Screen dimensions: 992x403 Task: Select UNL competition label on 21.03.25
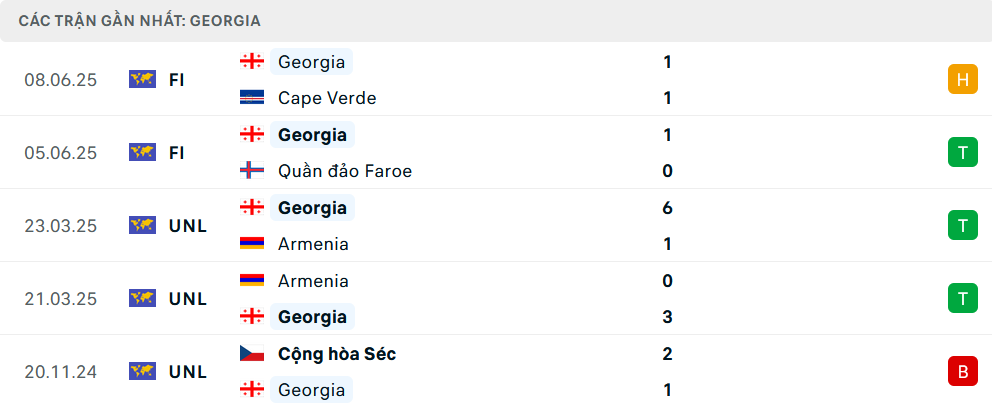[188, 298]
